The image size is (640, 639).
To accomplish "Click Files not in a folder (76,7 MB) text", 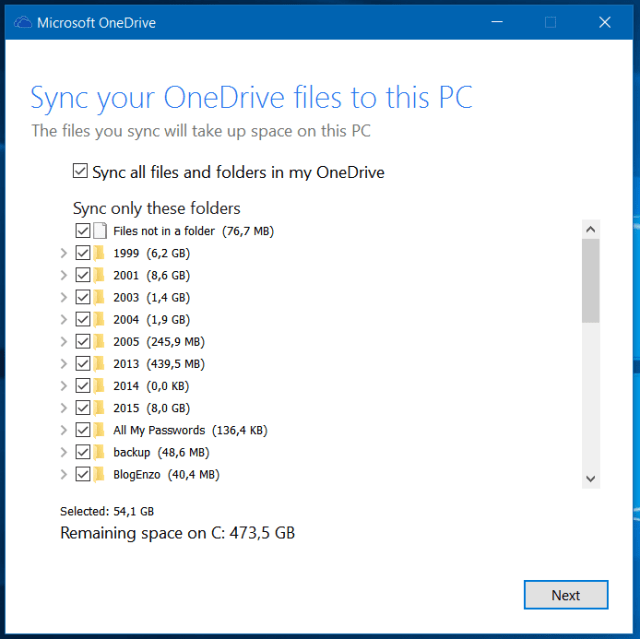I will pyautogui.click(x=193, y=231).
